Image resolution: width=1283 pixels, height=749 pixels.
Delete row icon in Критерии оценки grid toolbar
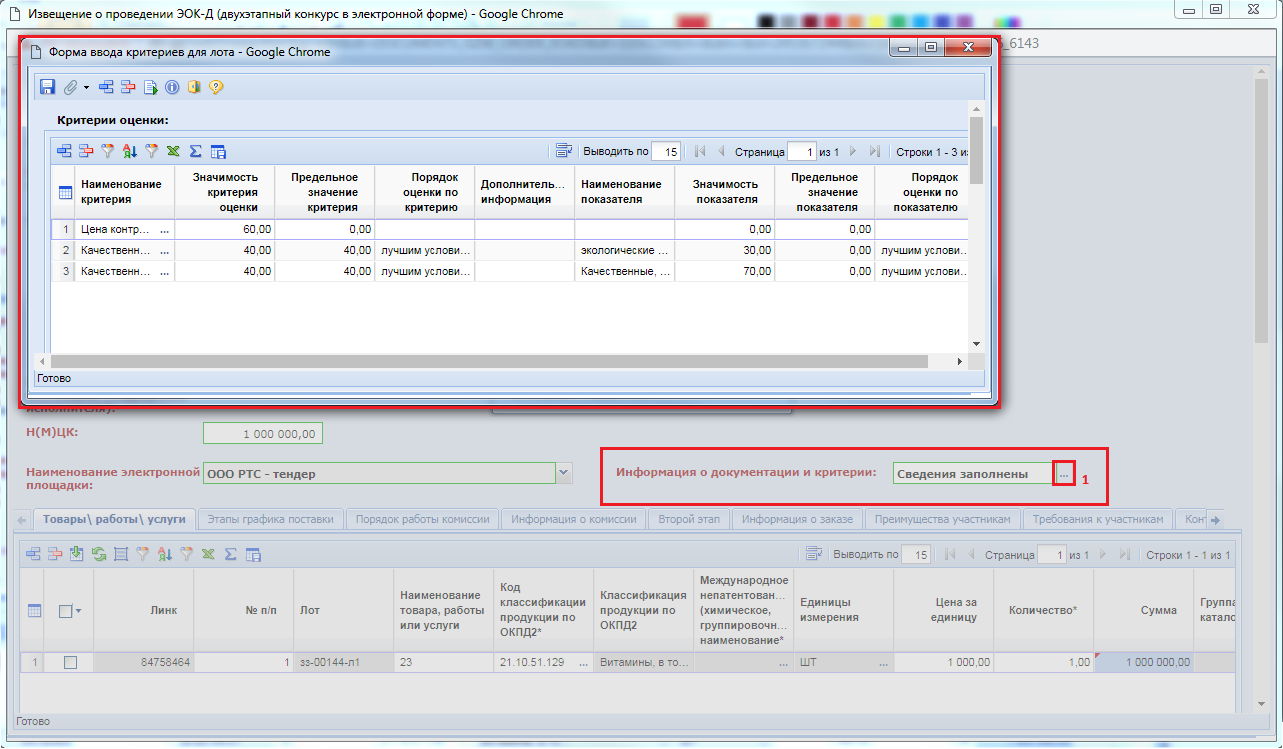coord(86,151)
